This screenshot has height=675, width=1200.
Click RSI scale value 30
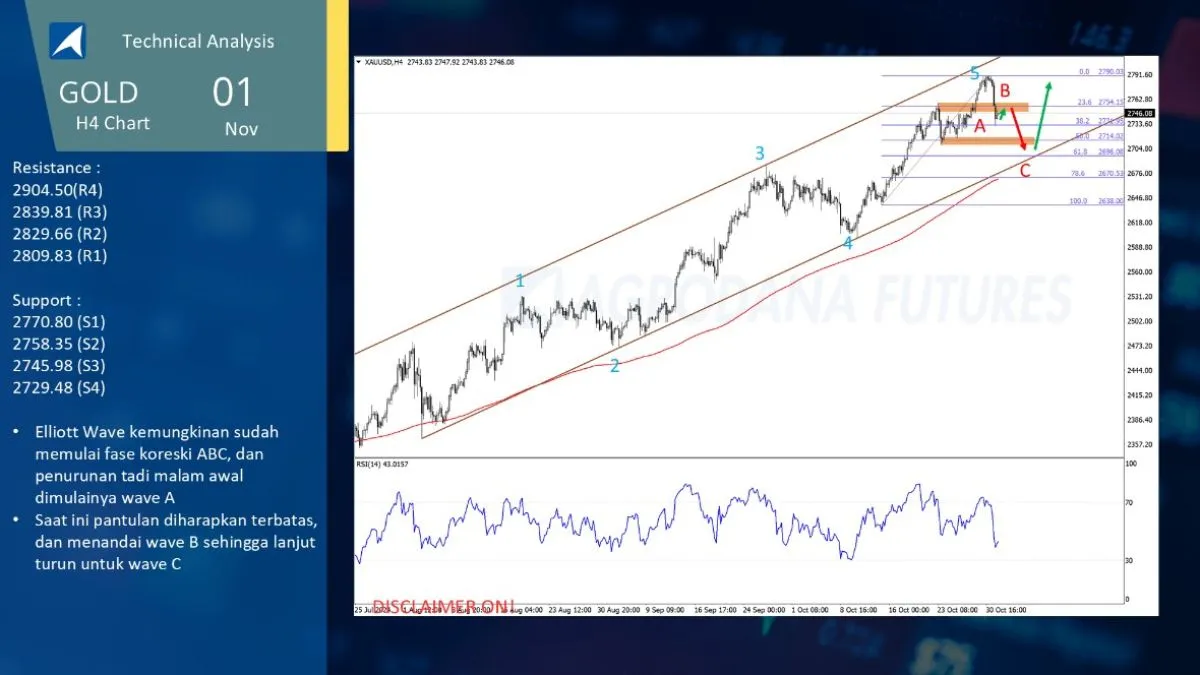point(1130,560)
